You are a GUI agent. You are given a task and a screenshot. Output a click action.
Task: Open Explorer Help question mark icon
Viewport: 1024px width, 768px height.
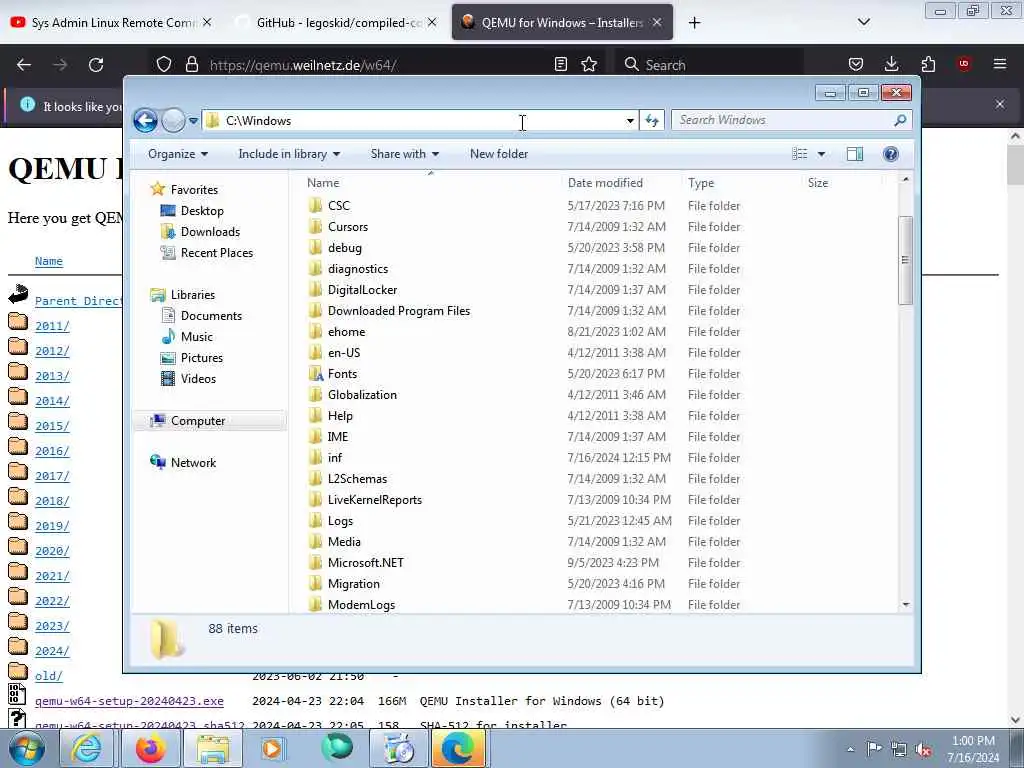(891, 153)
